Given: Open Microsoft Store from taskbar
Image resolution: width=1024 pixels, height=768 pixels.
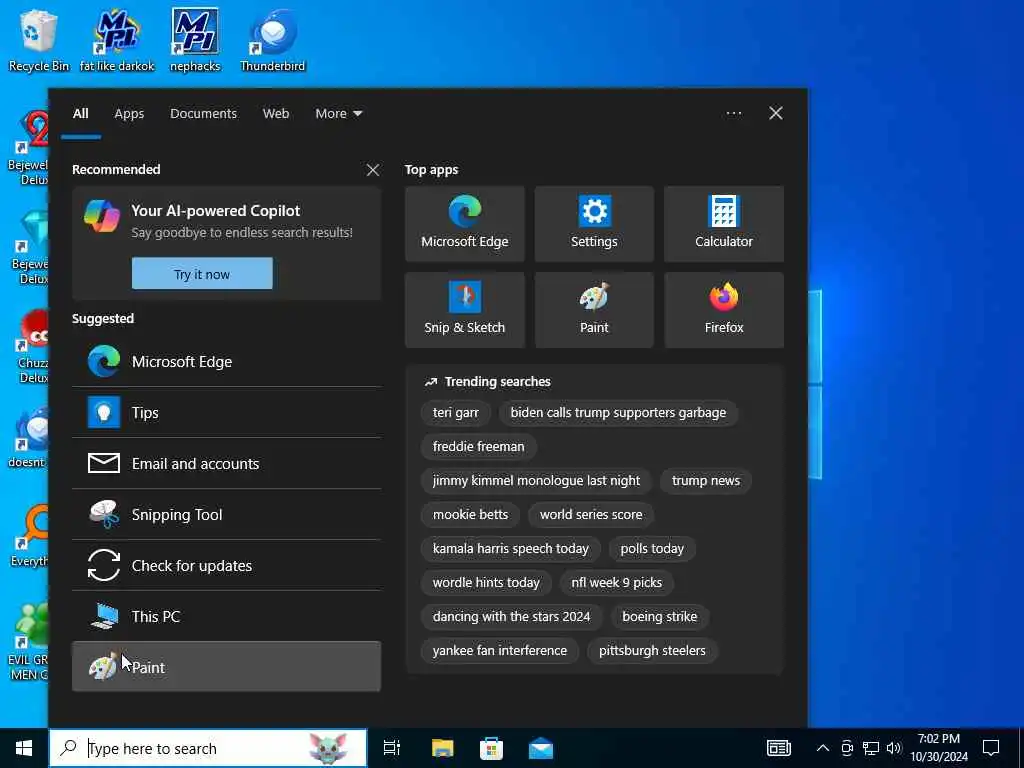Looking at the screenshot, I should click(491, 748).
